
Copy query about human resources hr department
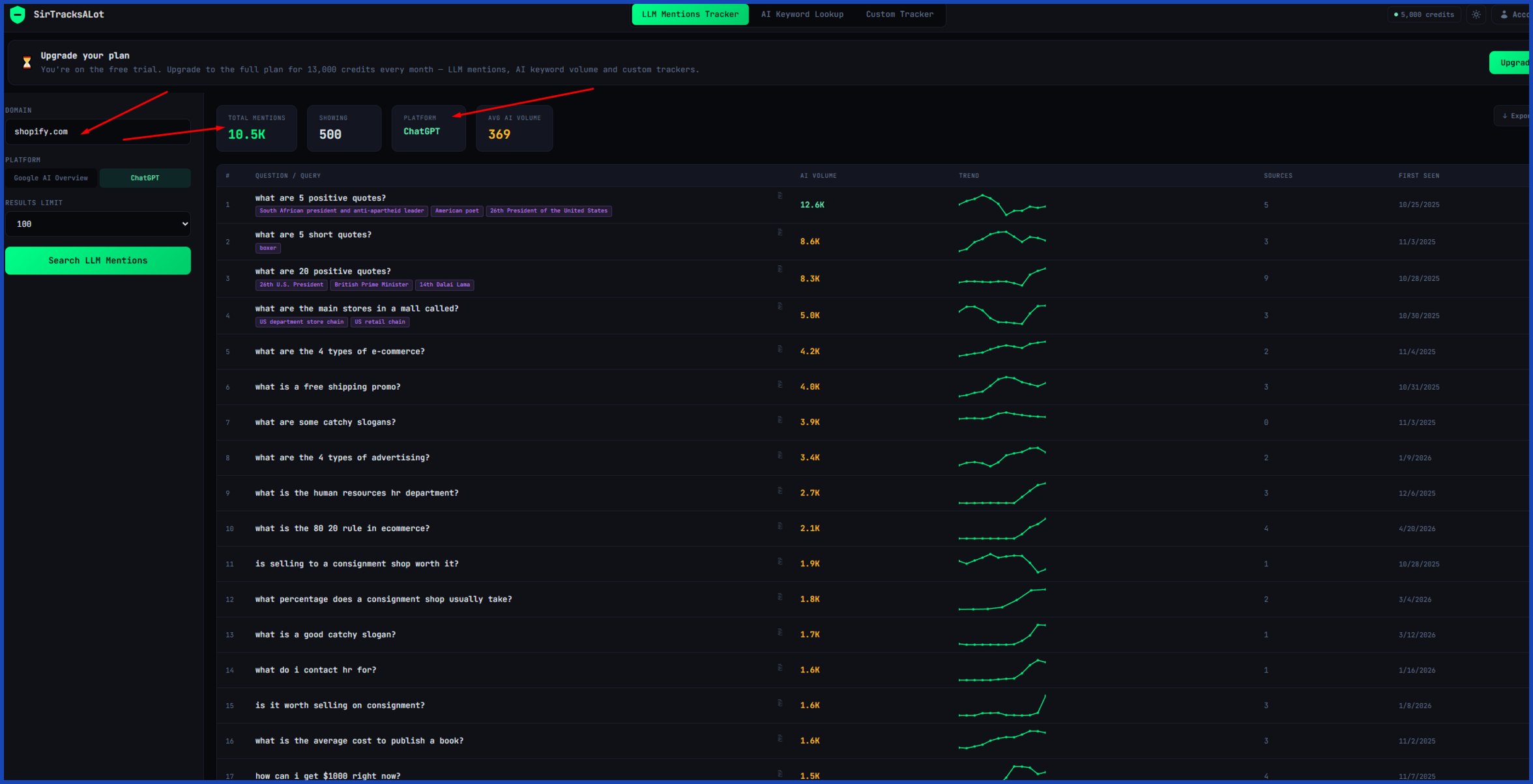pos(780,490)
